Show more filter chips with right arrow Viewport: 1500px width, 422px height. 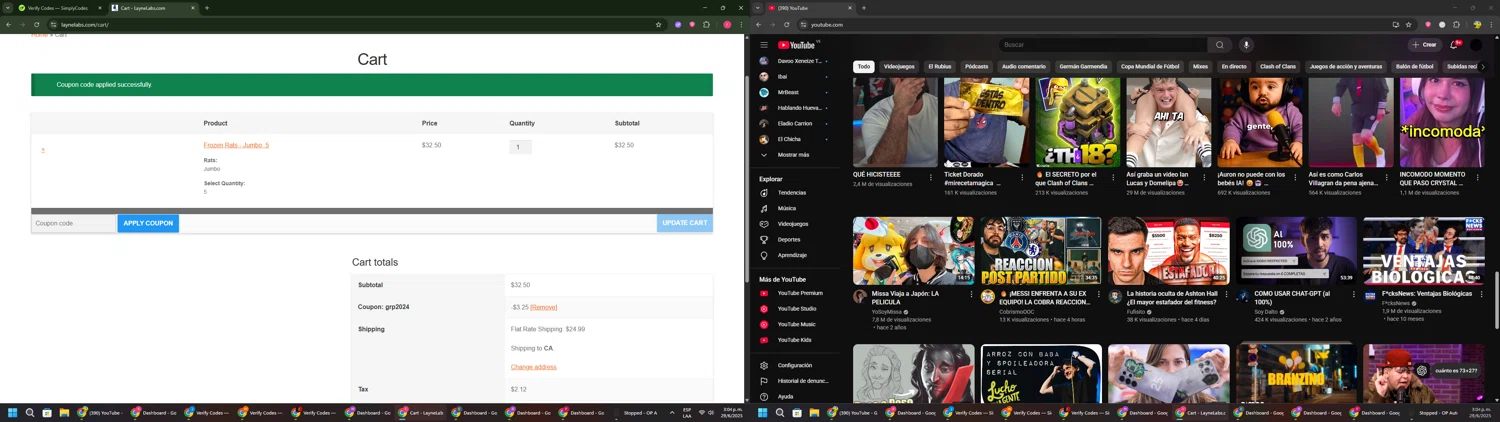click(x=1482, y=67)
